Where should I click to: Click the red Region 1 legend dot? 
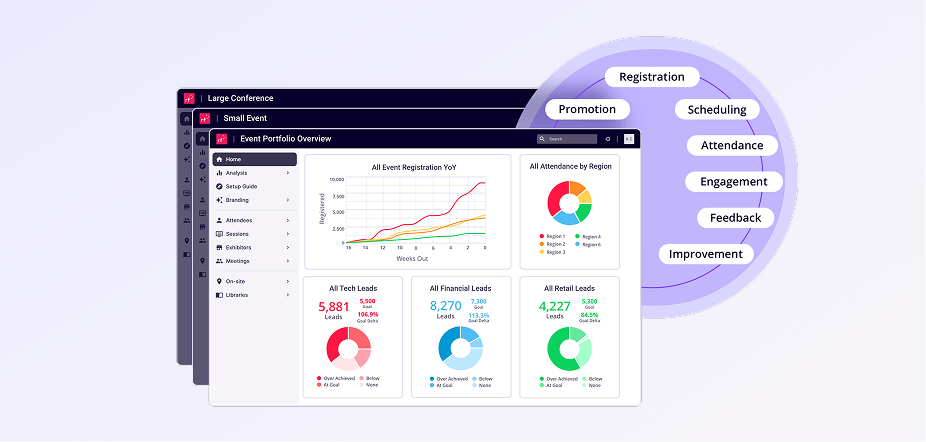click(542, 236)
